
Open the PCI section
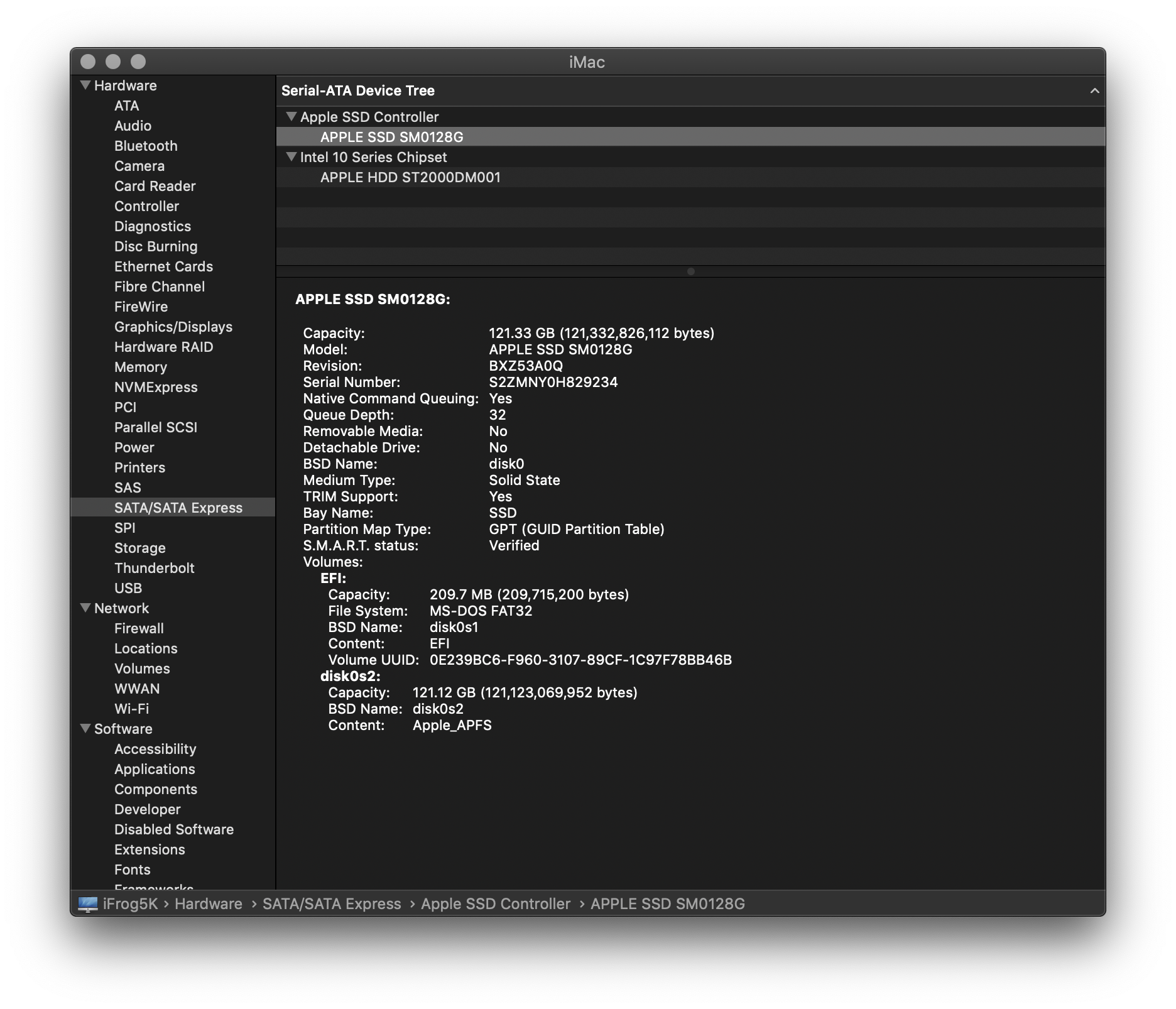(125, 407)
